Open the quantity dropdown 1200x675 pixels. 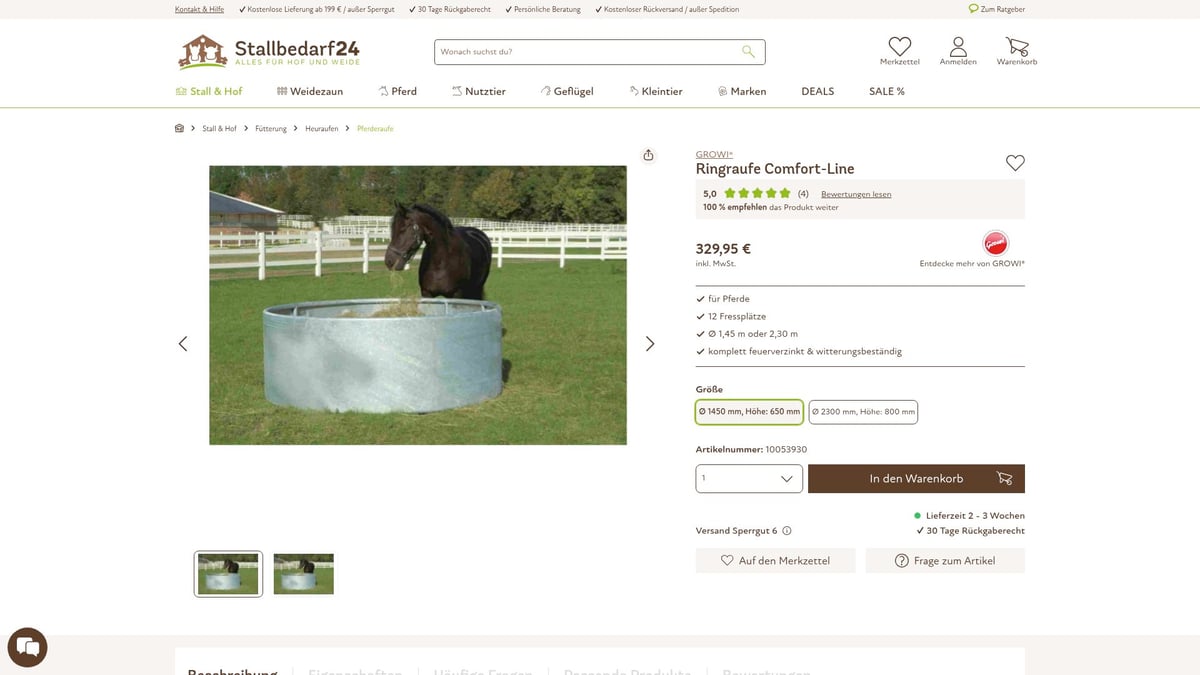tap(749, 479)
